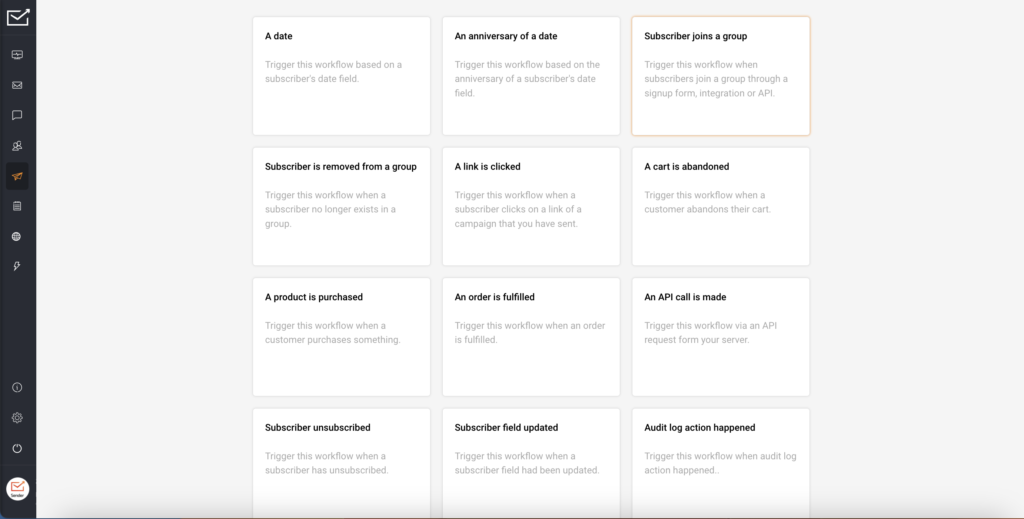Pick the 'Subscriber joins a group' trigger
This screenshot has height=519, width=1024.
720,76
